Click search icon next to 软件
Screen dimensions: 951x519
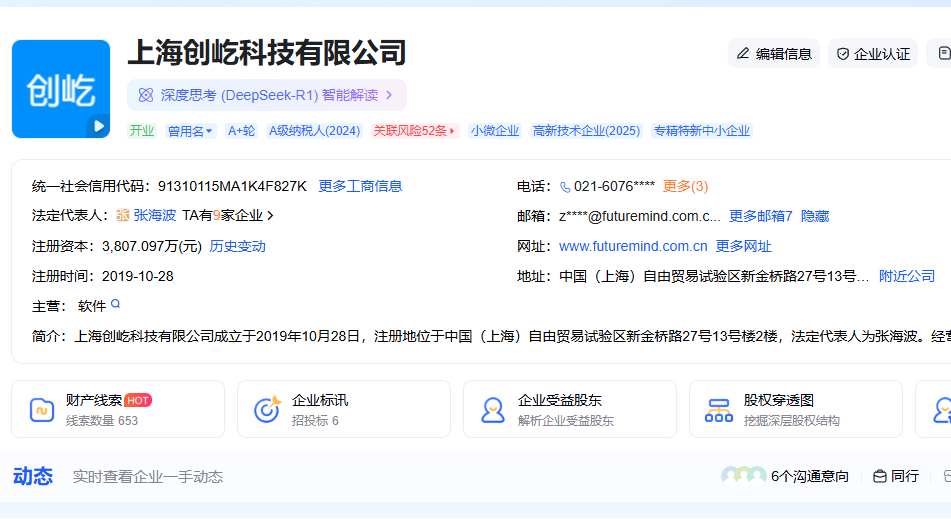click(x=115, y=304)
